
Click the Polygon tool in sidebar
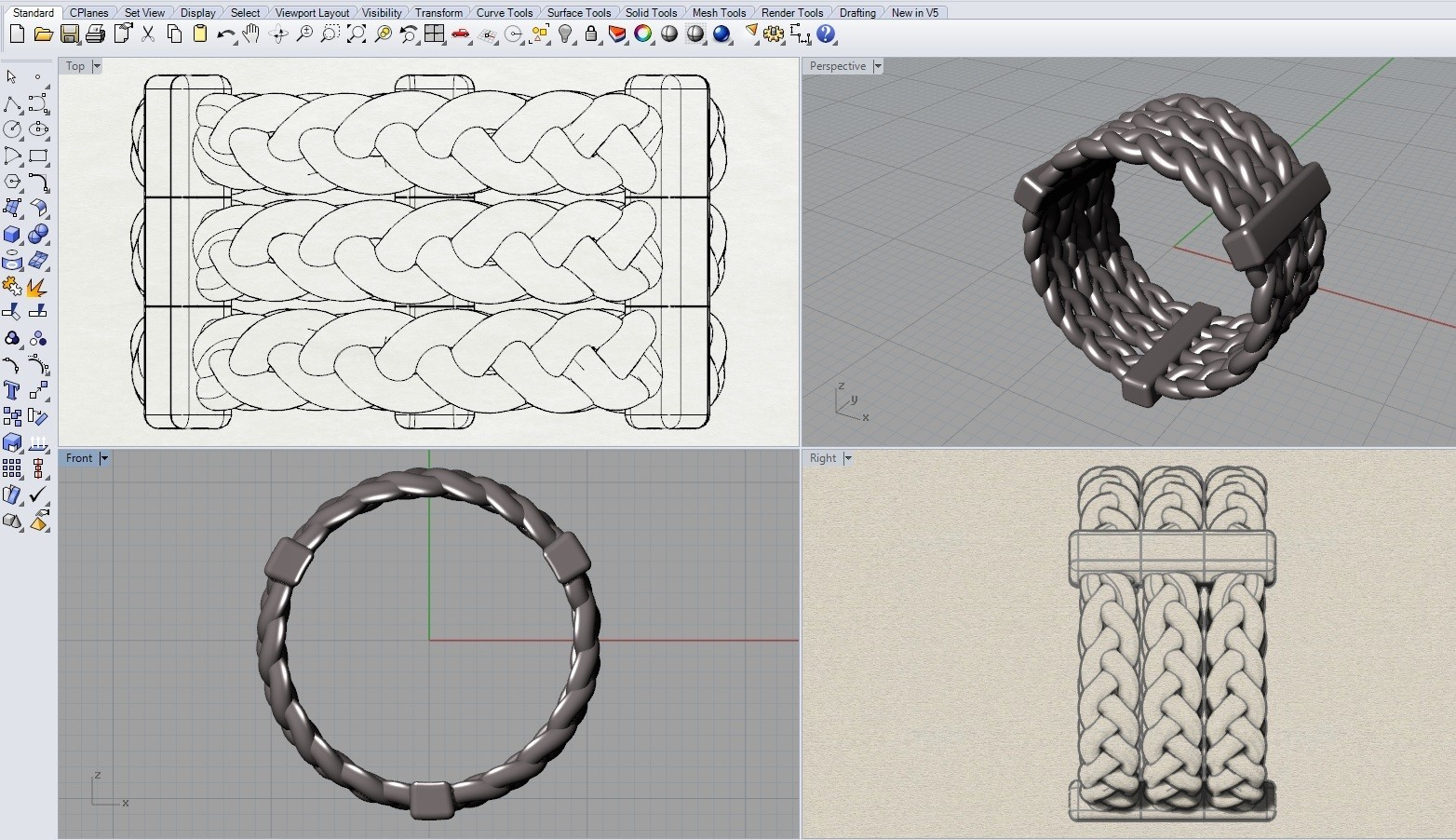click(12, 182)
